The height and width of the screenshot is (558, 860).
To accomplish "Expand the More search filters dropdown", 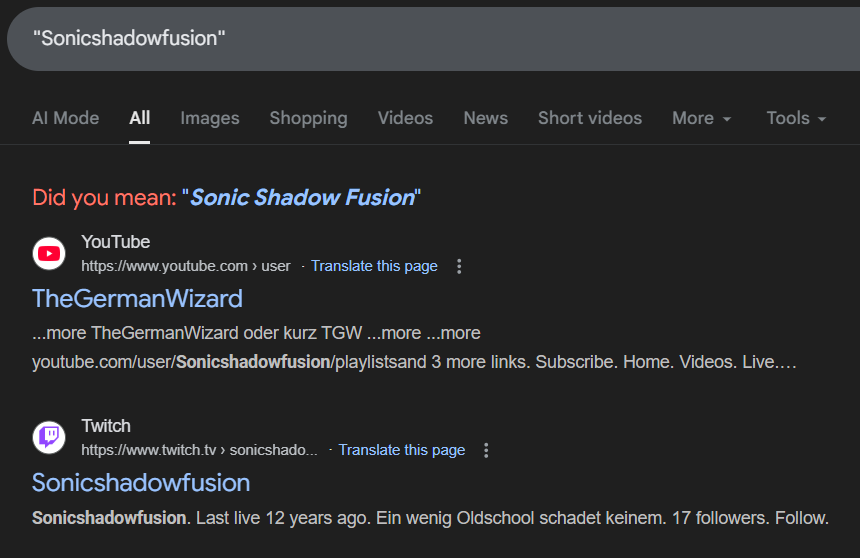I will click(x=701, y=118).
